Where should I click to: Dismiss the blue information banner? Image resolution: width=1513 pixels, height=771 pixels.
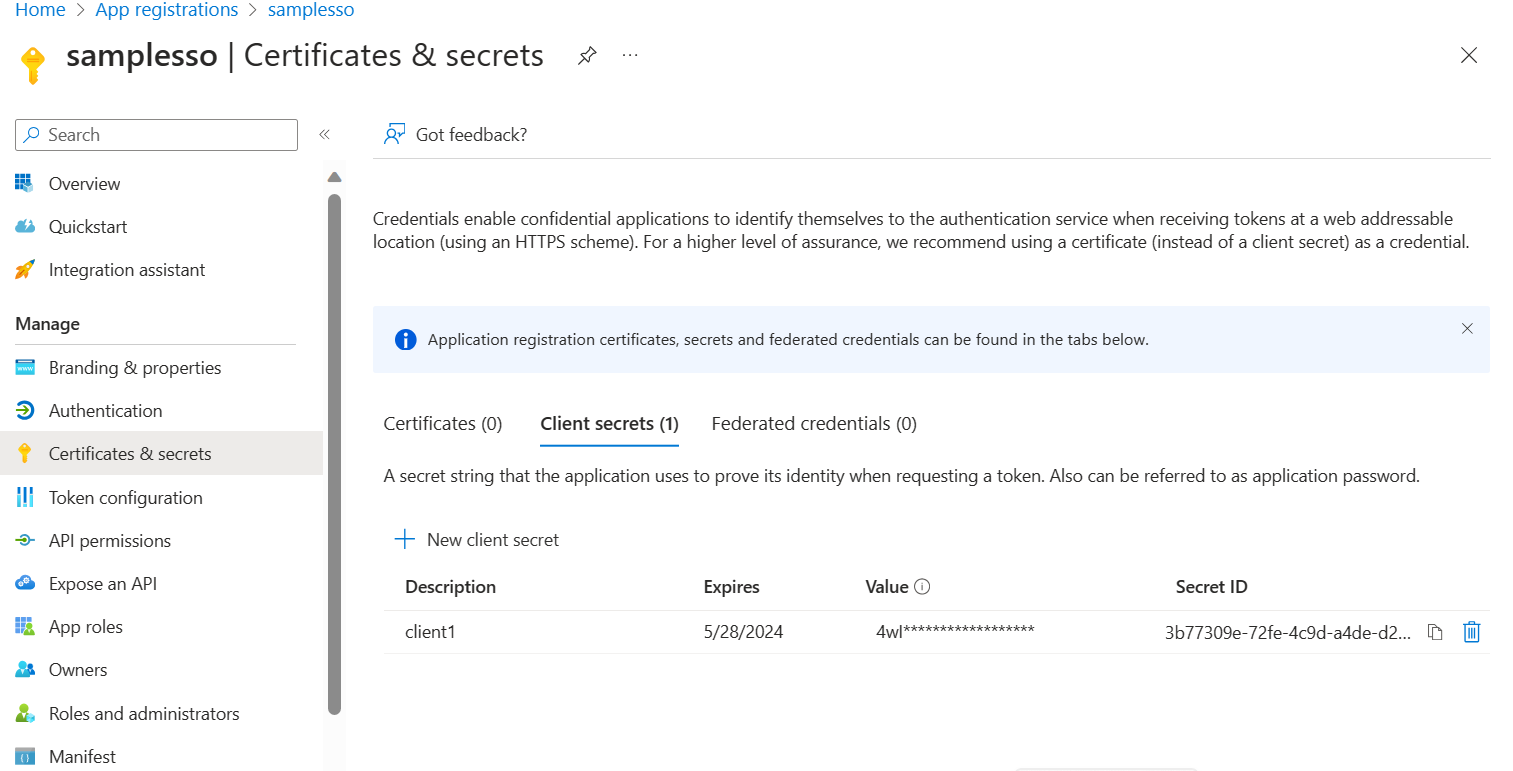click(1467, 328)
